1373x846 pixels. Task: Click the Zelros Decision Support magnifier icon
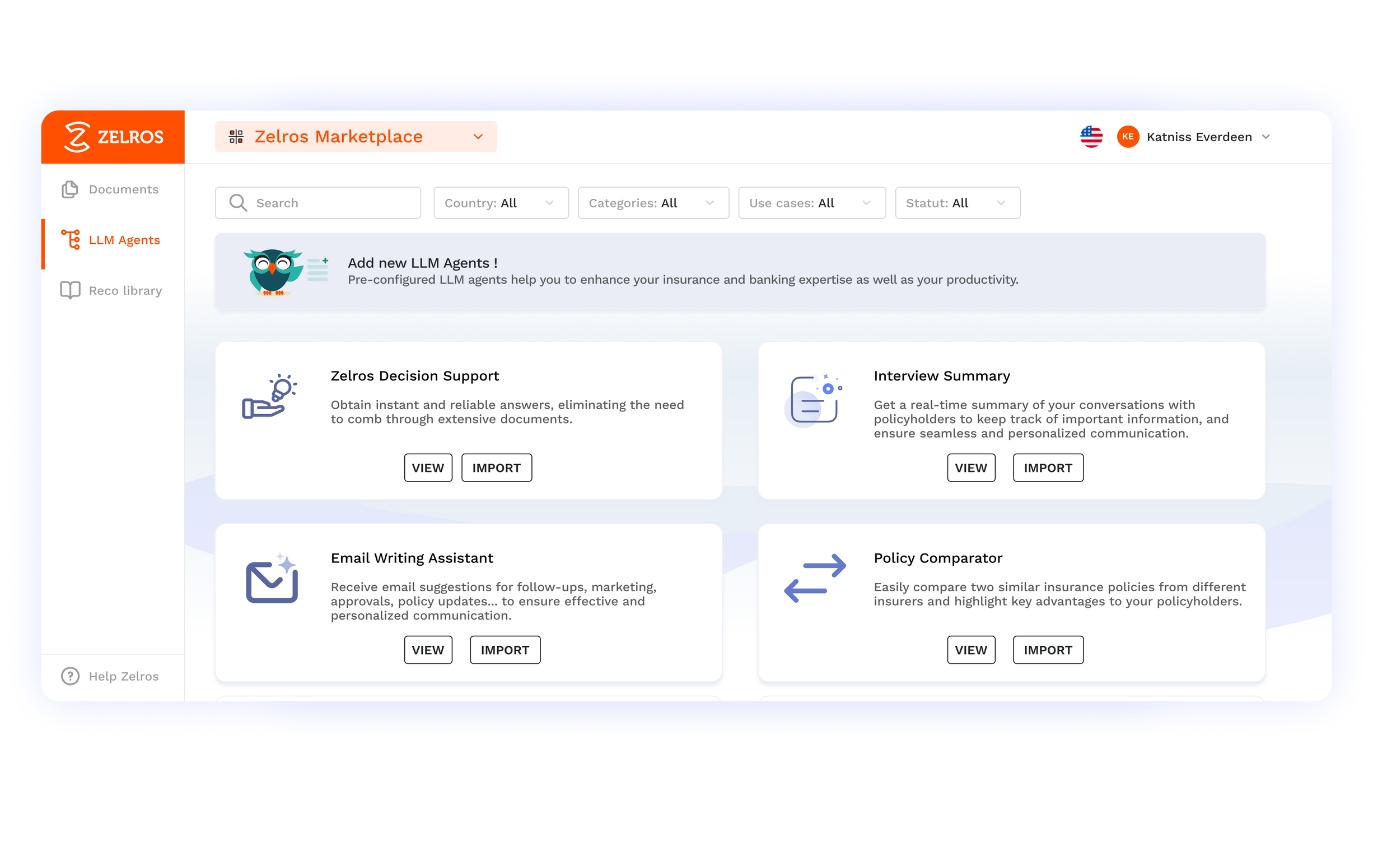click(270, 397)
